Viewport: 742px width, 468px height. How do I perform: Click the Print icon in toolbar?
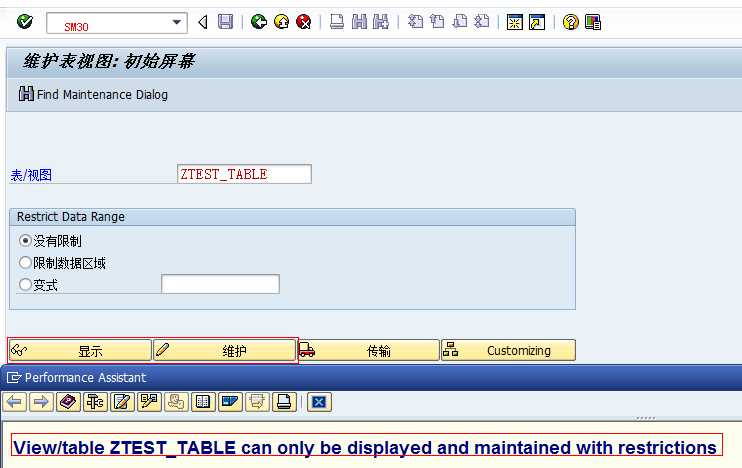[337, 22]
